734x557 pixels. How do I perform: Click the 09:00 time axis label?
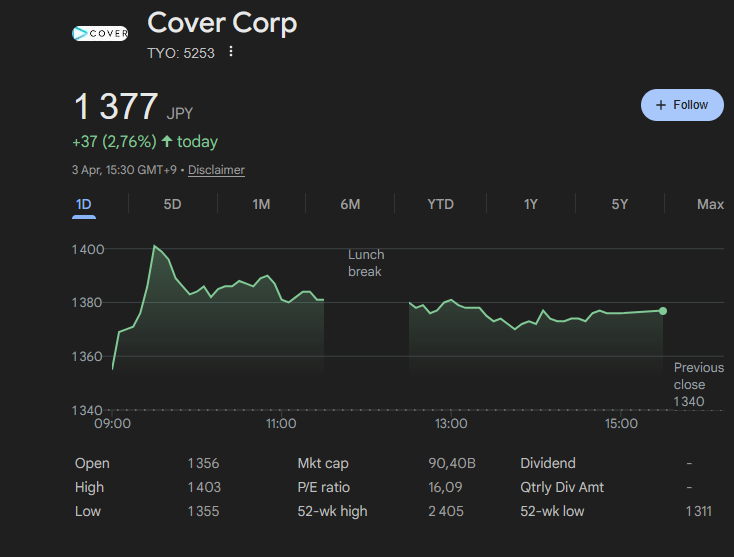point(112,424)
